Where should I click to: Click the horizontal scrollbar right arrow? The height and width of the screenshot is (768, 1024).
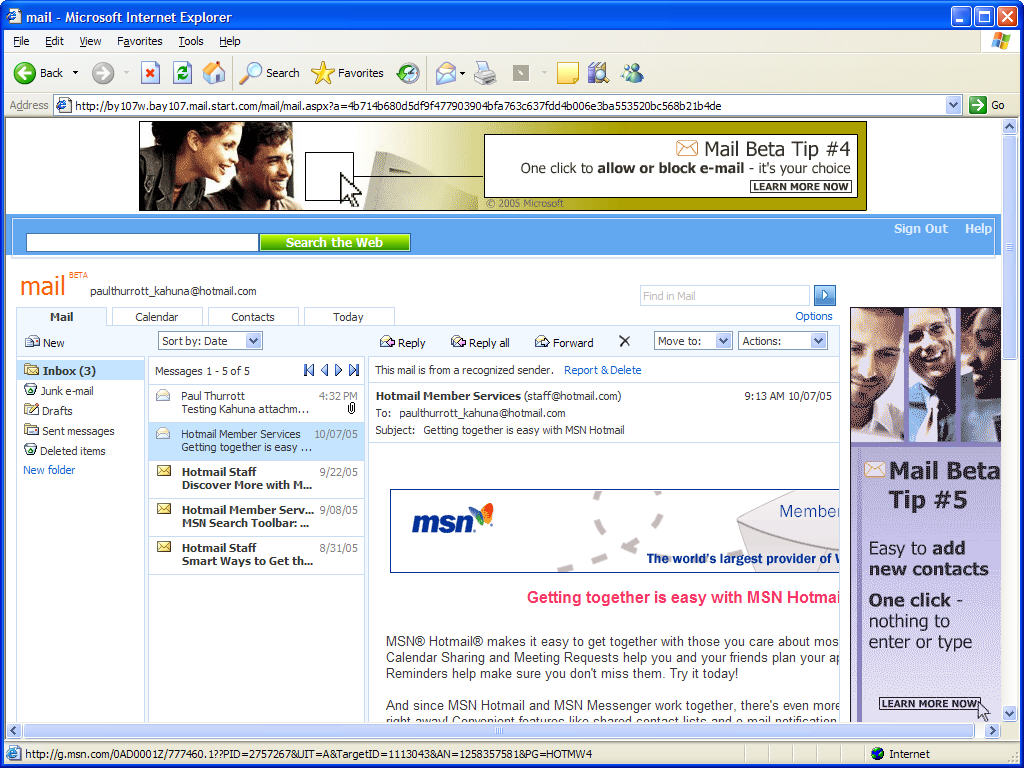click(x=993, y=731)
